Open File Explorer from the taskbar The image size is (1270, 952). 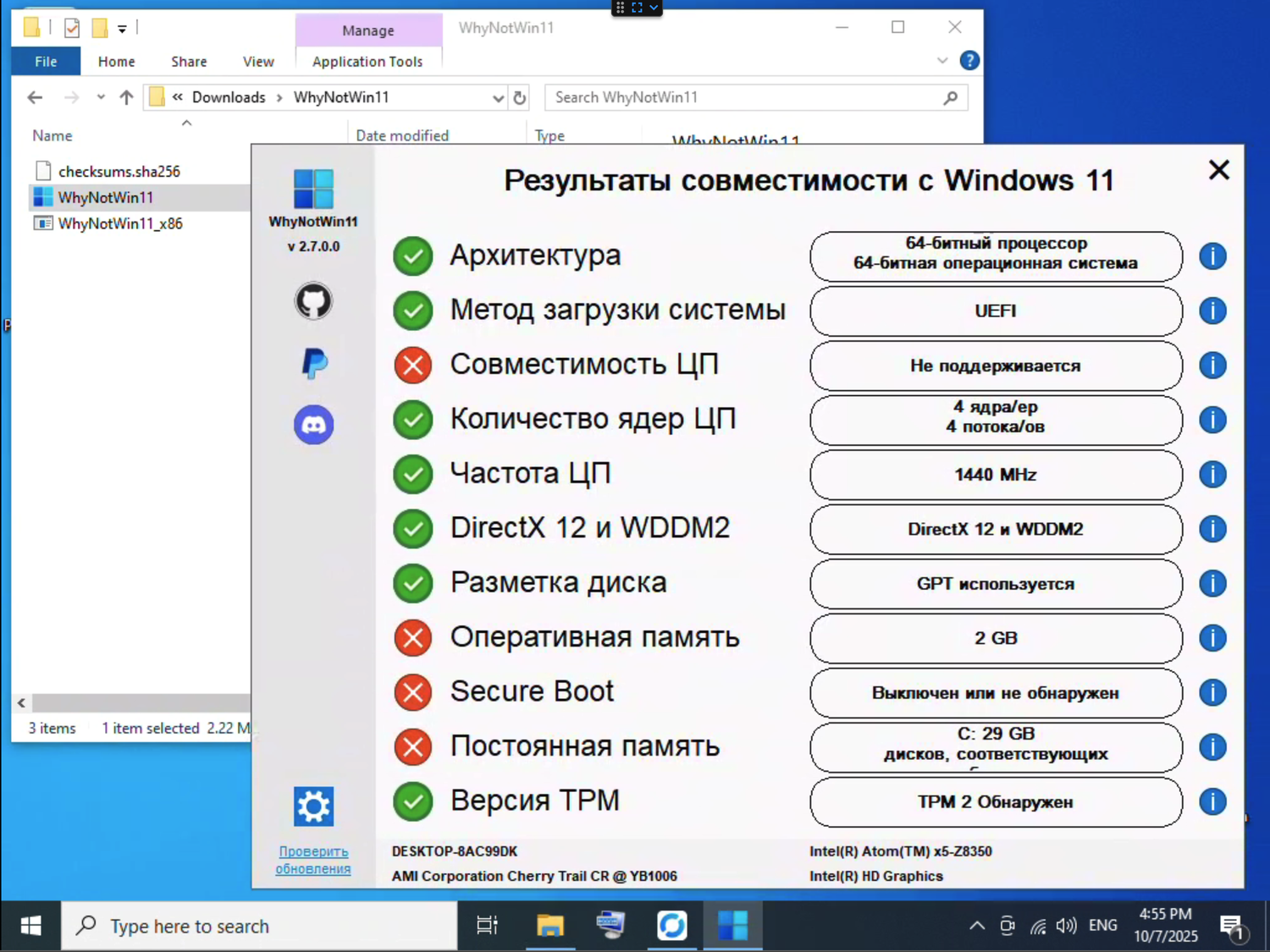click(x=550, y=926)
